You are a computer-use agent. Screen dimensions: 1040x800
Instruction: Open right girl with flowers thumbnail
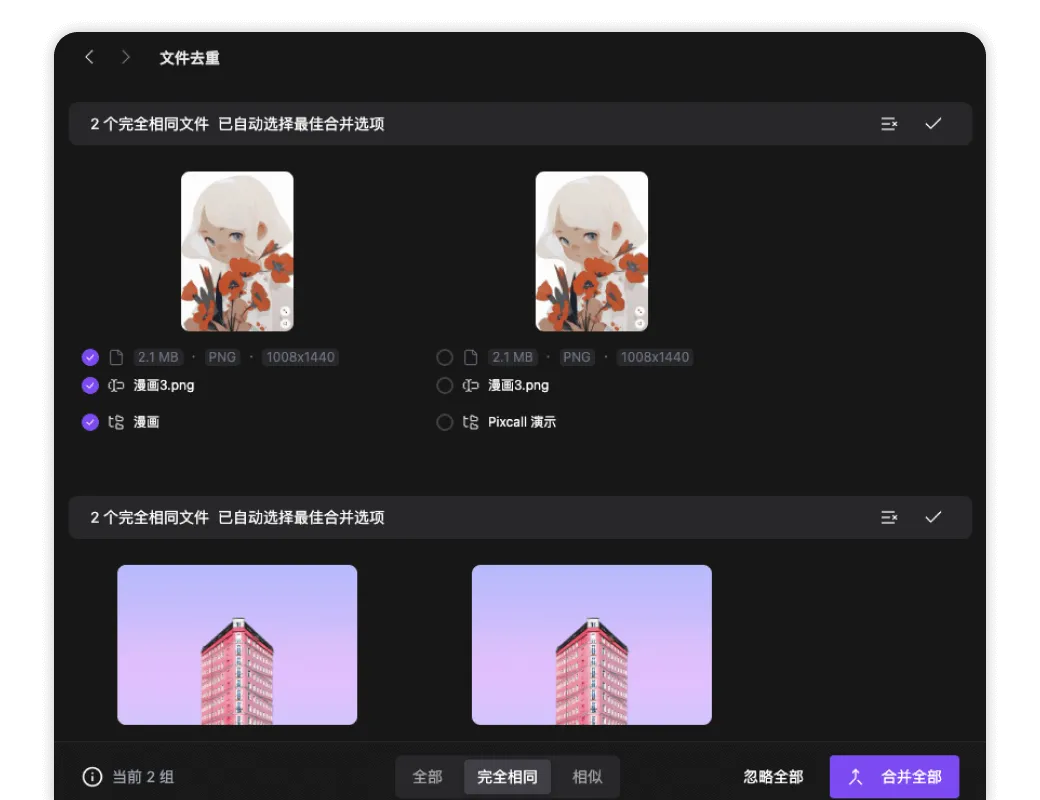point(592,251)
